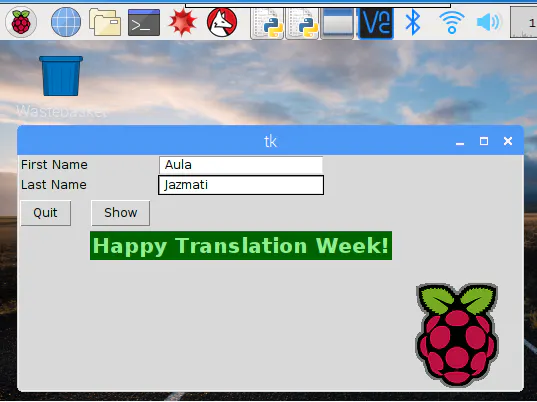Image resolution: width=537 pixels, height=402 pixels.
Task: Maximize the tk window
Action: point(484,141)
